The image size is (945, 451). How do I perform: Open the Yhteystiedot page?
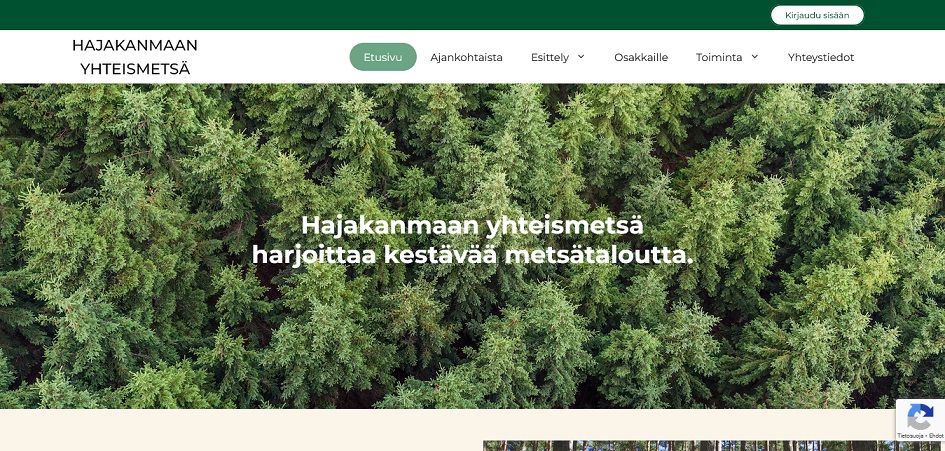click(x=821, y=57)
